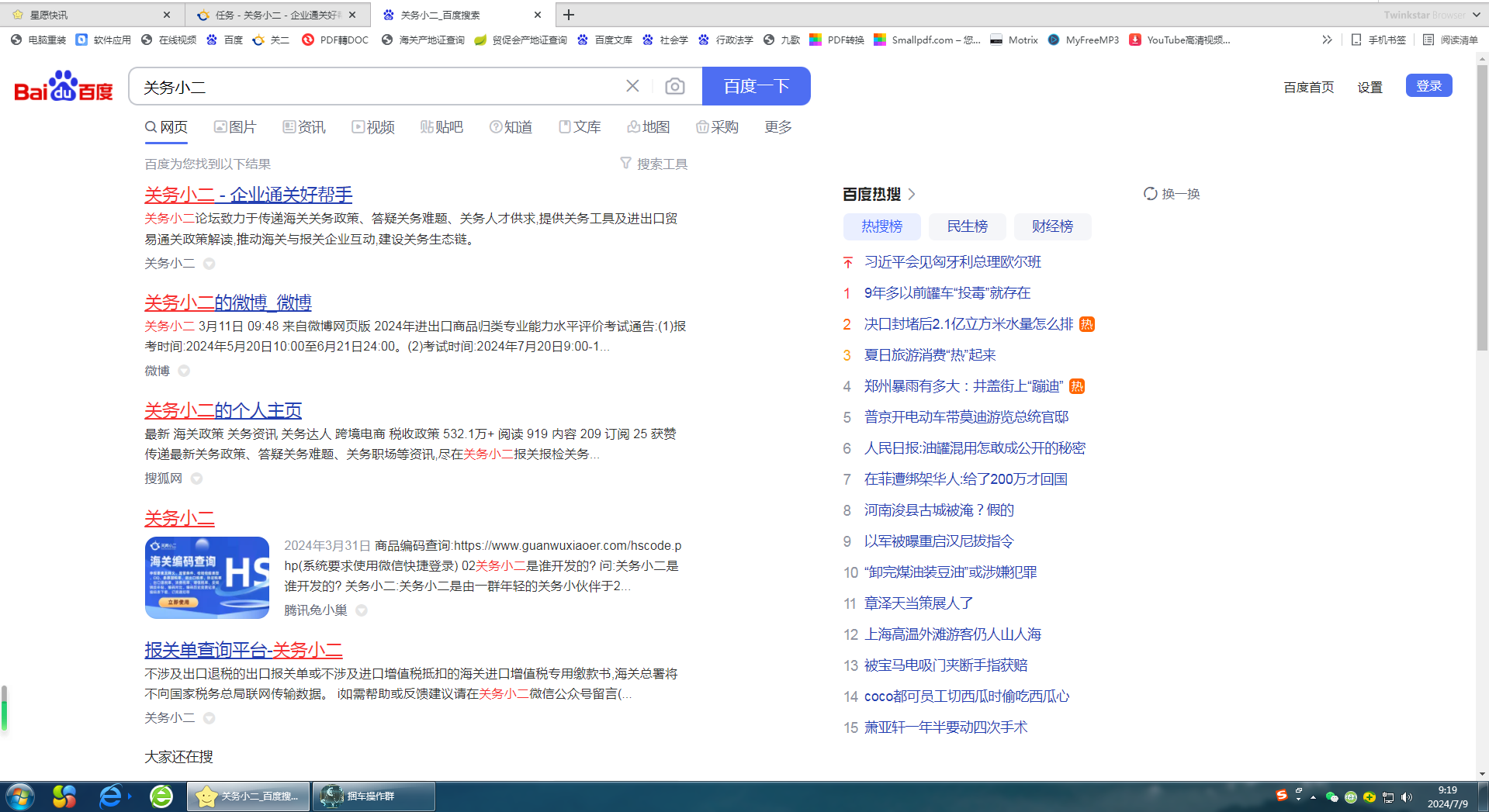Click the 海关编码查询 HS thumbnail image
The image size is (1489, 812).
click(x=207, y=578)
